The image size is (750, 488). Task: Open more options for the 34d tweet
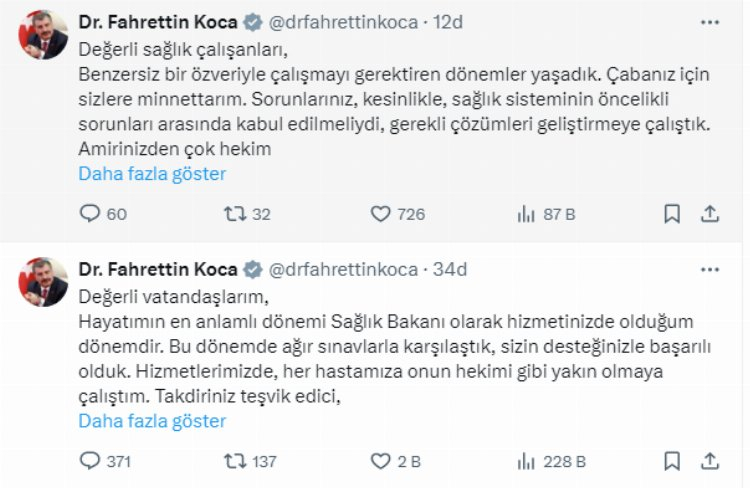[709, 270]
